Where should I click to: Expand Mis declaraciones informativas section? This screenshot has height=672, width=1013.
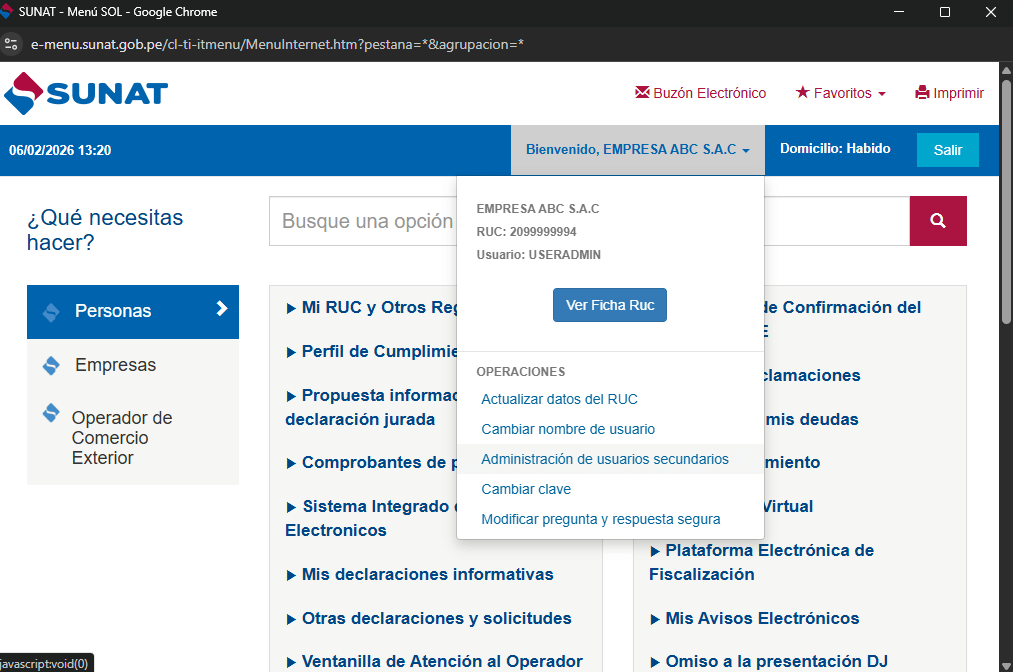point(420,574)
